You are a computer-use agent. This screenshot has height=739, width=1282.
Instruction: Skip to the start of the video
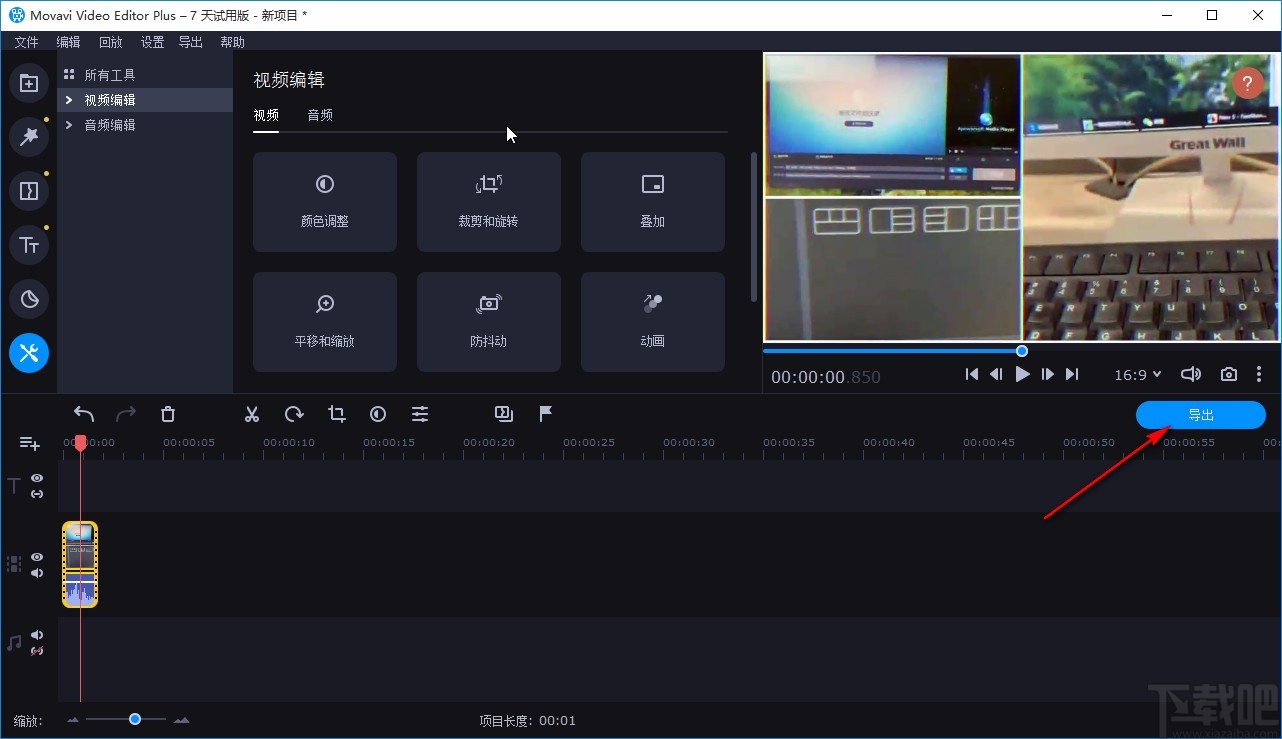[x=971, y=374]
